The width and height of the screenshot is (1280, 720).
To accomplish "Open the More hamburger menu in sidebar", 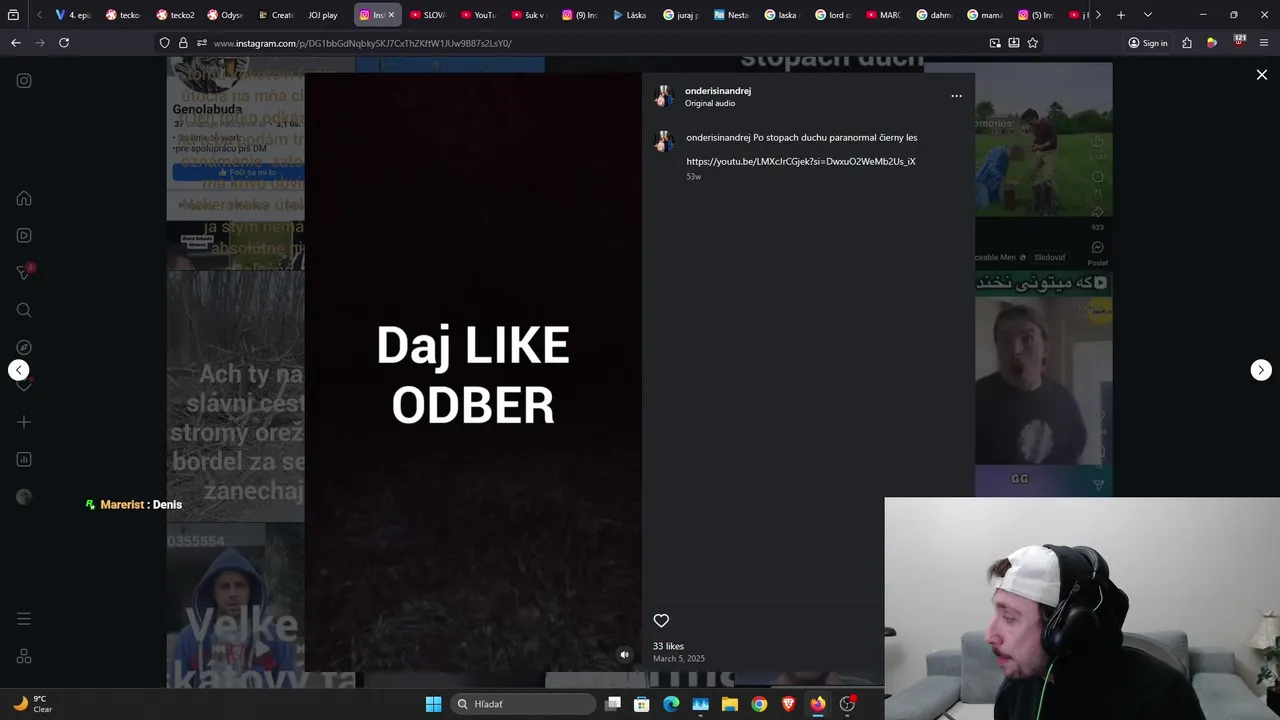I will coord(24,619).
